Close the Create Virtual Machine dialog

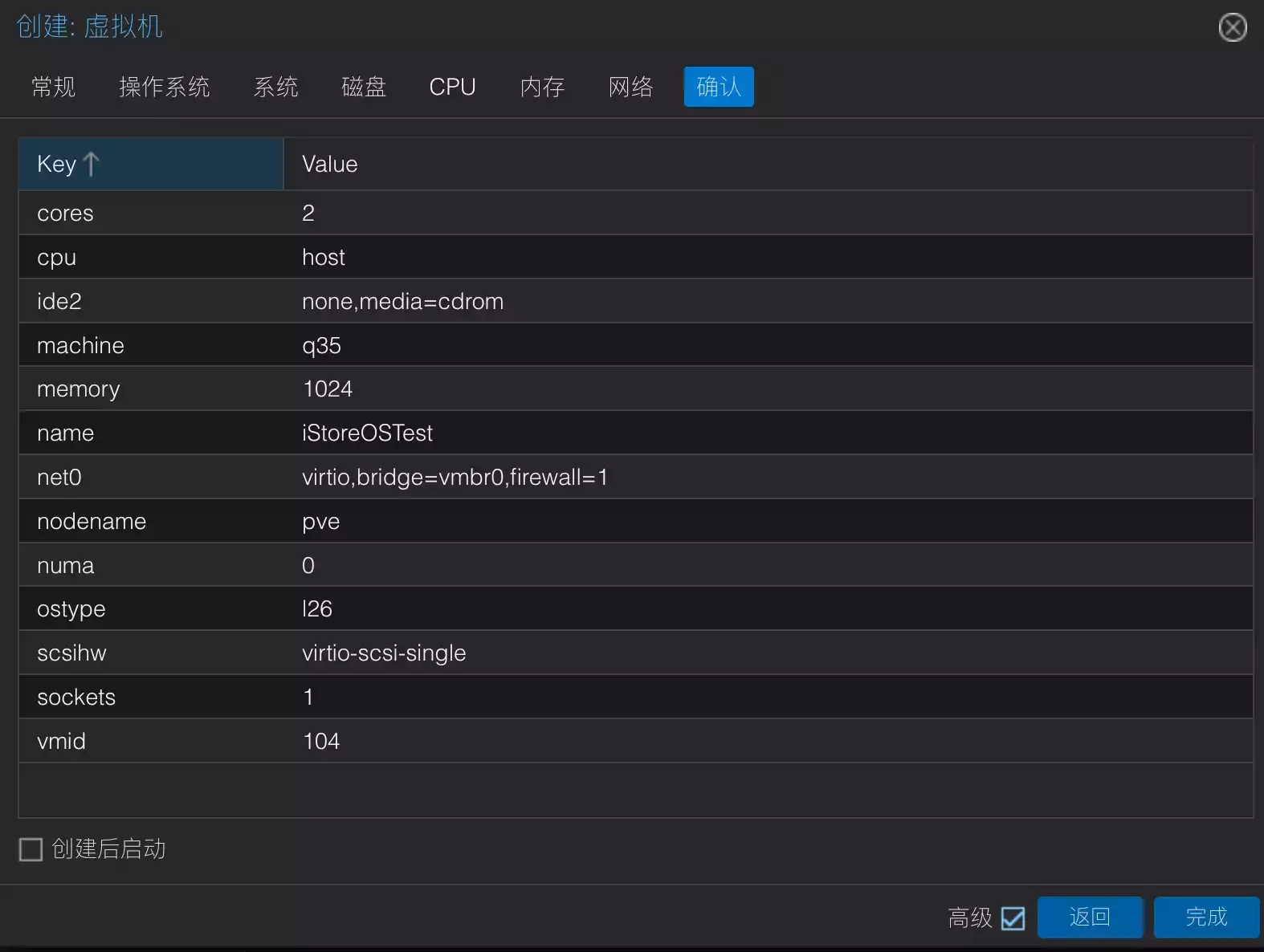click(1232, 27)
